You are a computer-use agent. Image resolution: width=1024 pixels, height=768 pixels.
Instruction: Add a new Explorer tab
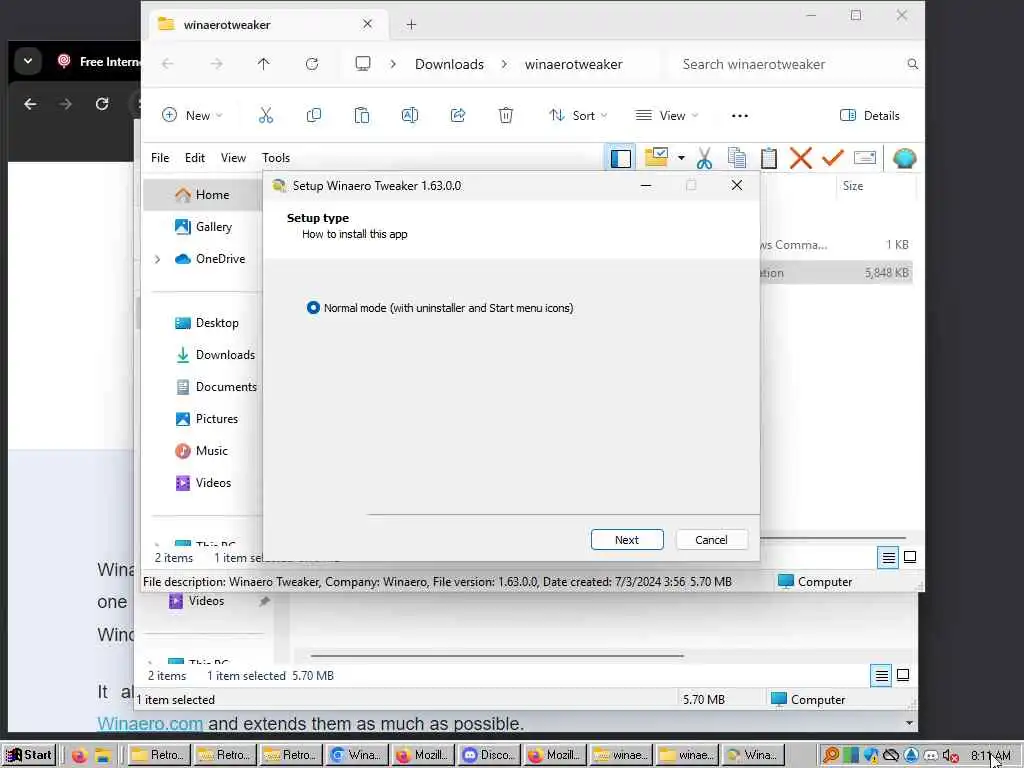[411, 25]
